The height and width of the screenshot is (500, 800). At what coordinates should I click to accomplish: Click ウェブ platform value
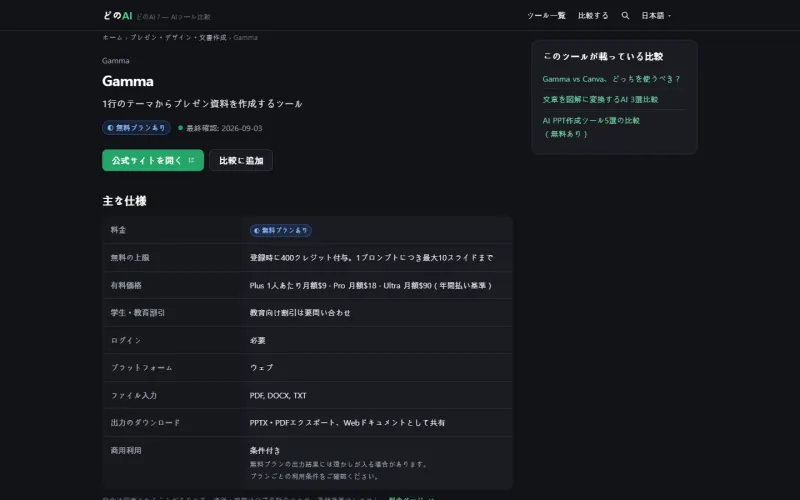click(x=261, y=368)
